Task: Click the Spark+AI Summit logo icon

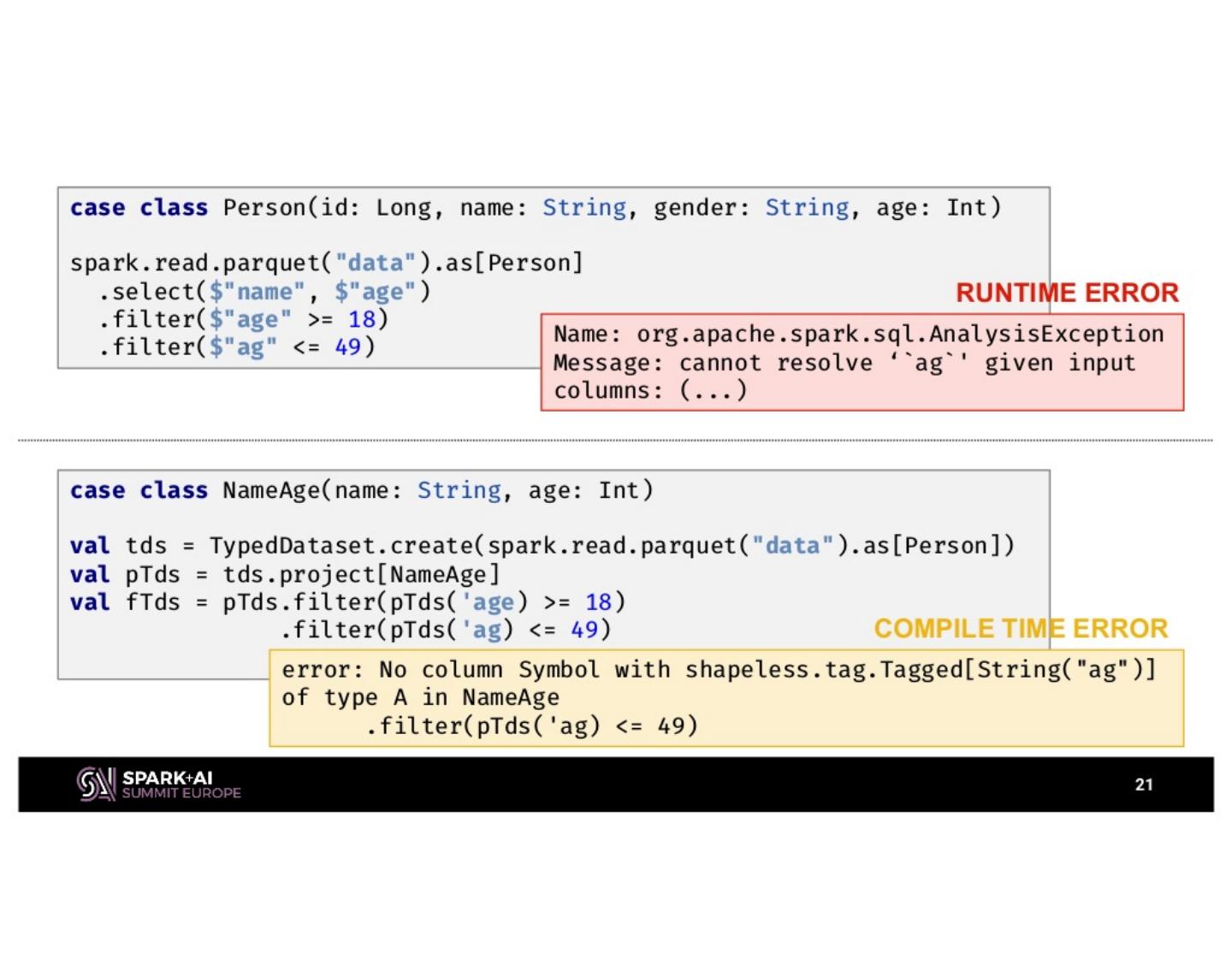Action: click(95, 784)
